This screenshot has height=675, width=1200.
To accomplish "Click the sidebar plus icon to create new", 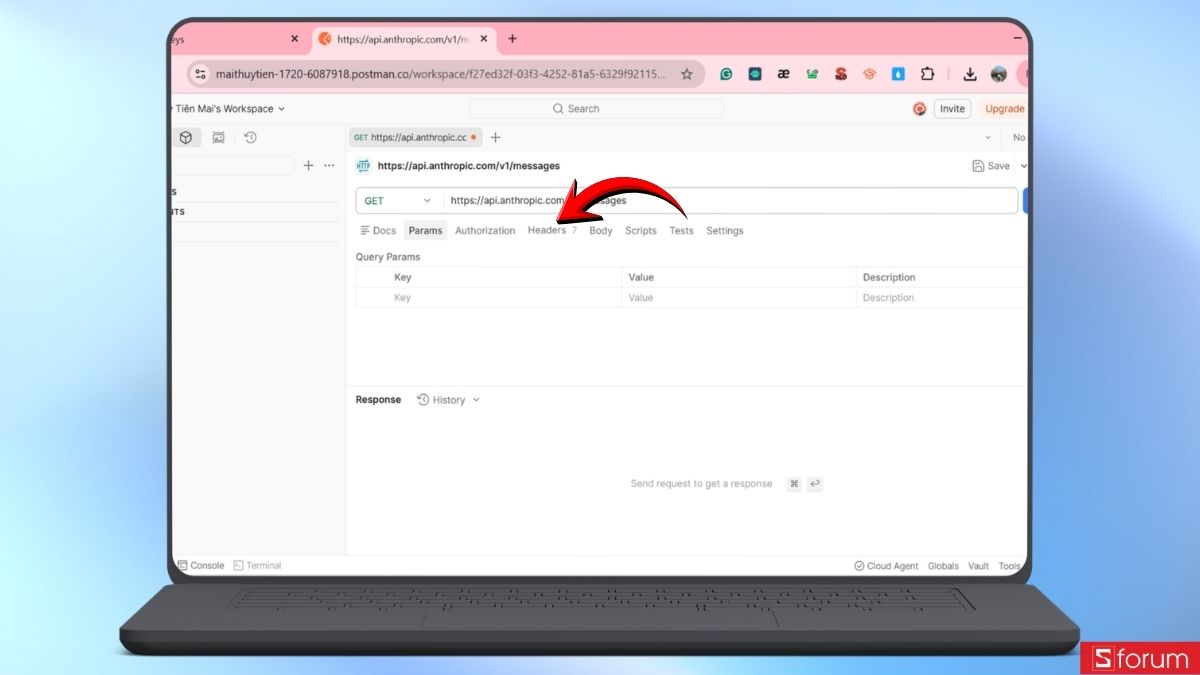I will (308, 165).
